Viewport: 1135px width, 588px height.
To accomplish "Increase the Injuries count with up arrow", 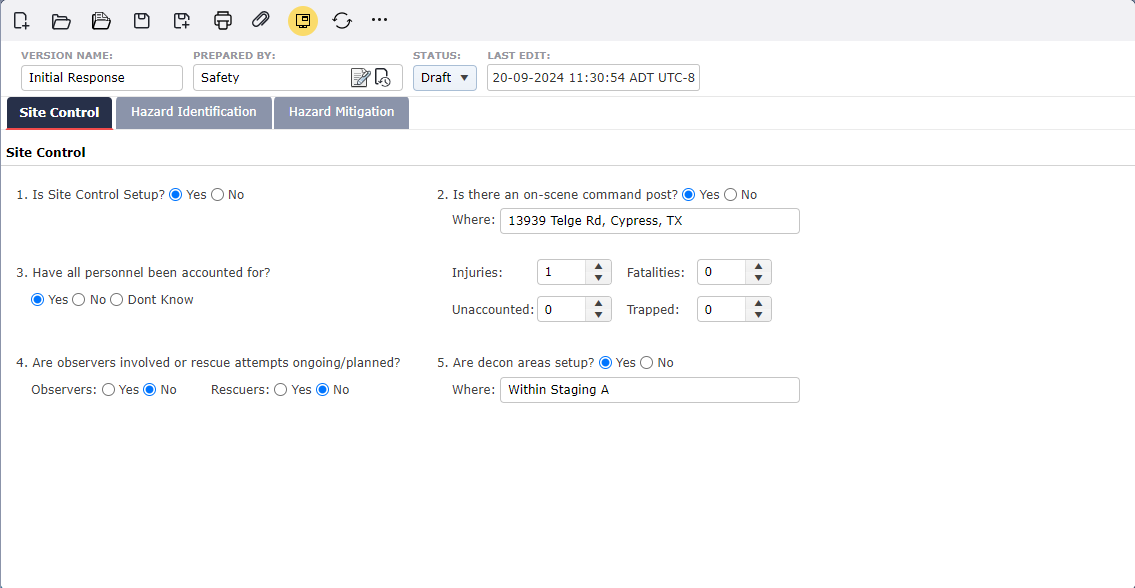I will [x=599, y=267].
